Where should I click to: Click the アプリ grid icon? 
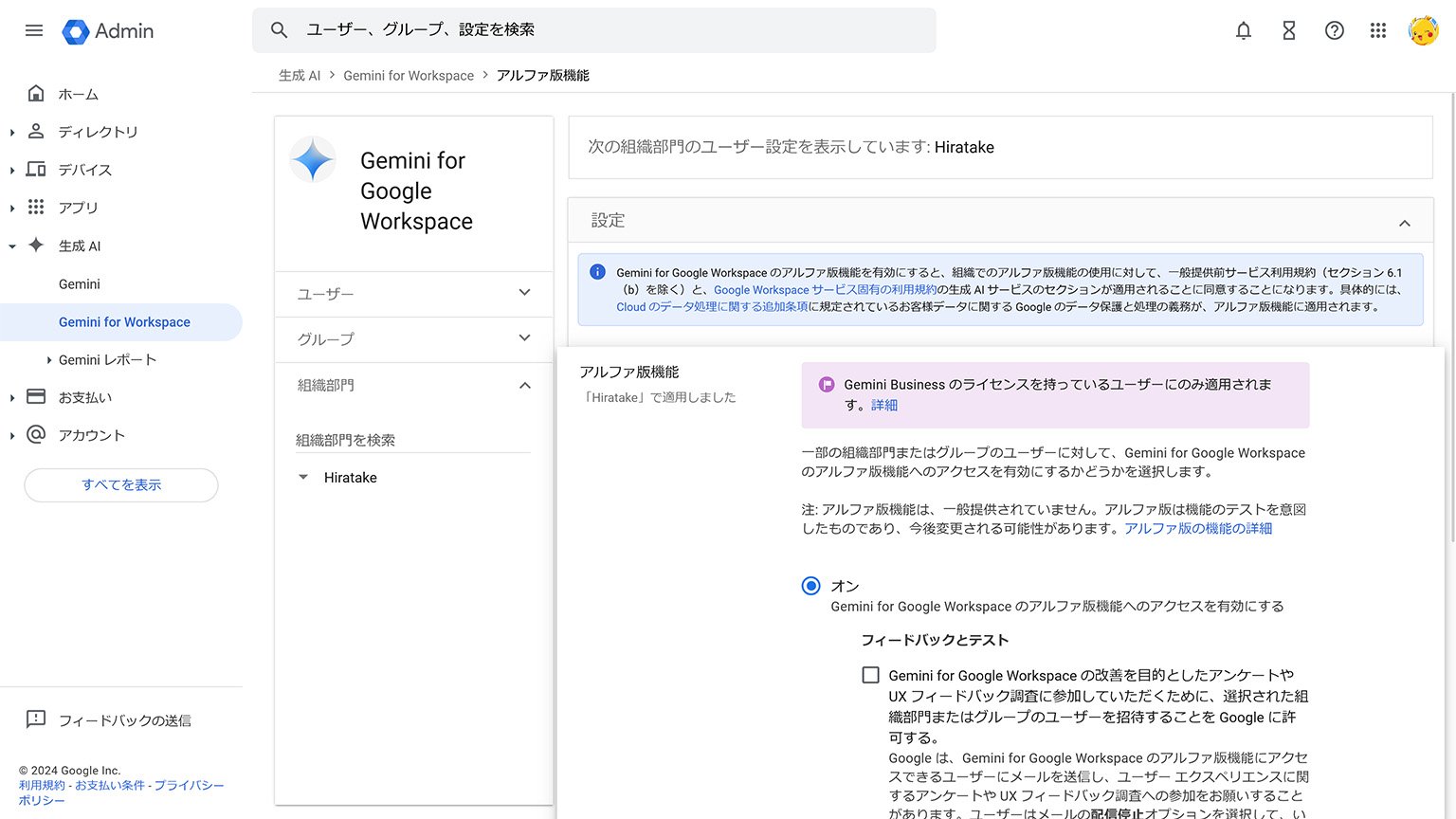[36, 207]
